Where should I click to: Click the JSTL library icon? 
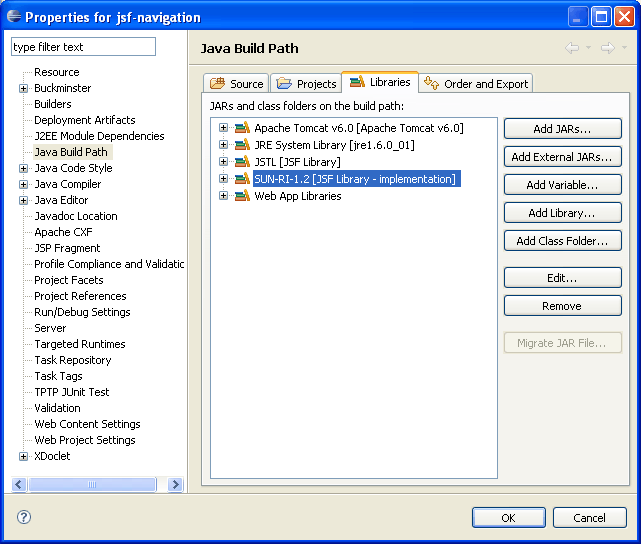pos(242,162)
